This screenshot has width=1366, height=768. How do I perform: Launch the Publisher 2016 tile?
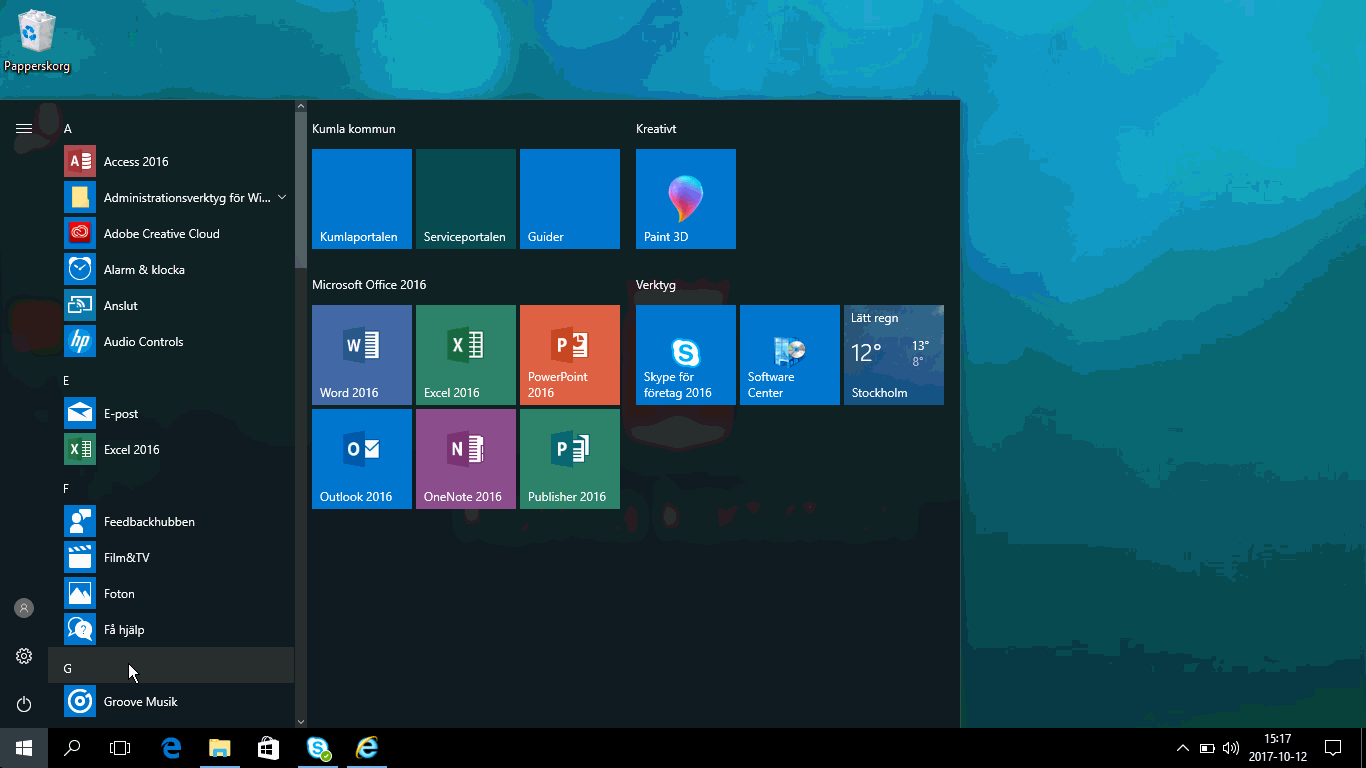tap(569, 459)
